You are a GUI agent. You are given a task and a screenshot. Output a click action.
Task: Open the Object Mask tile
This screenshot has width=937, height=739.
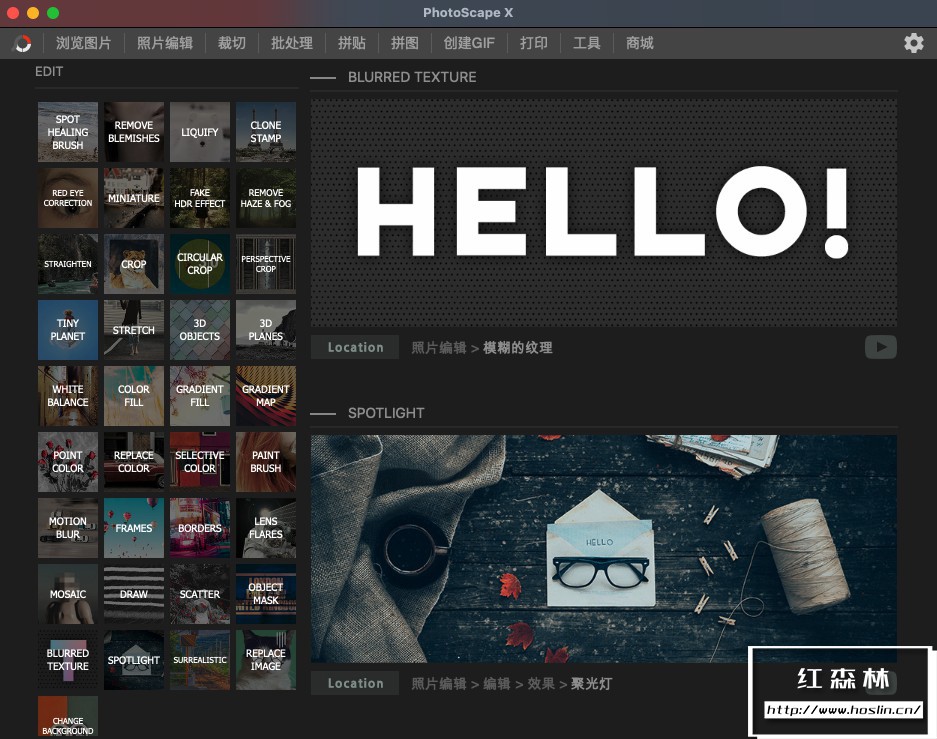pos(266,594)
